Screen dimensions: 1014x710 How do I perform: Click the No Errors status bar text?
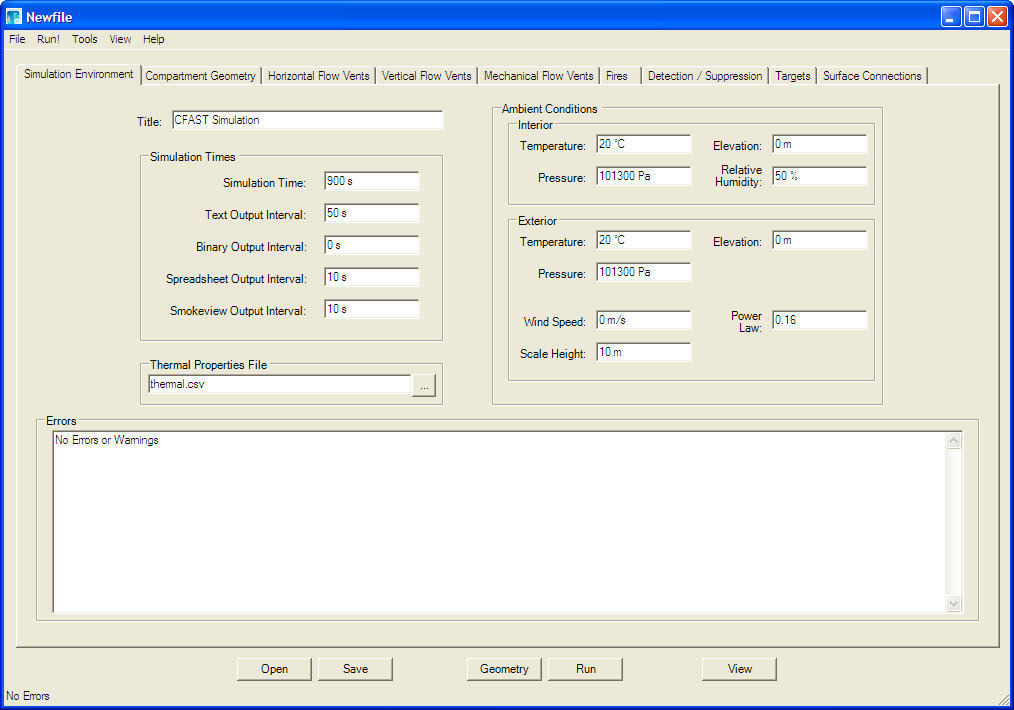click(x=28, y=696)
